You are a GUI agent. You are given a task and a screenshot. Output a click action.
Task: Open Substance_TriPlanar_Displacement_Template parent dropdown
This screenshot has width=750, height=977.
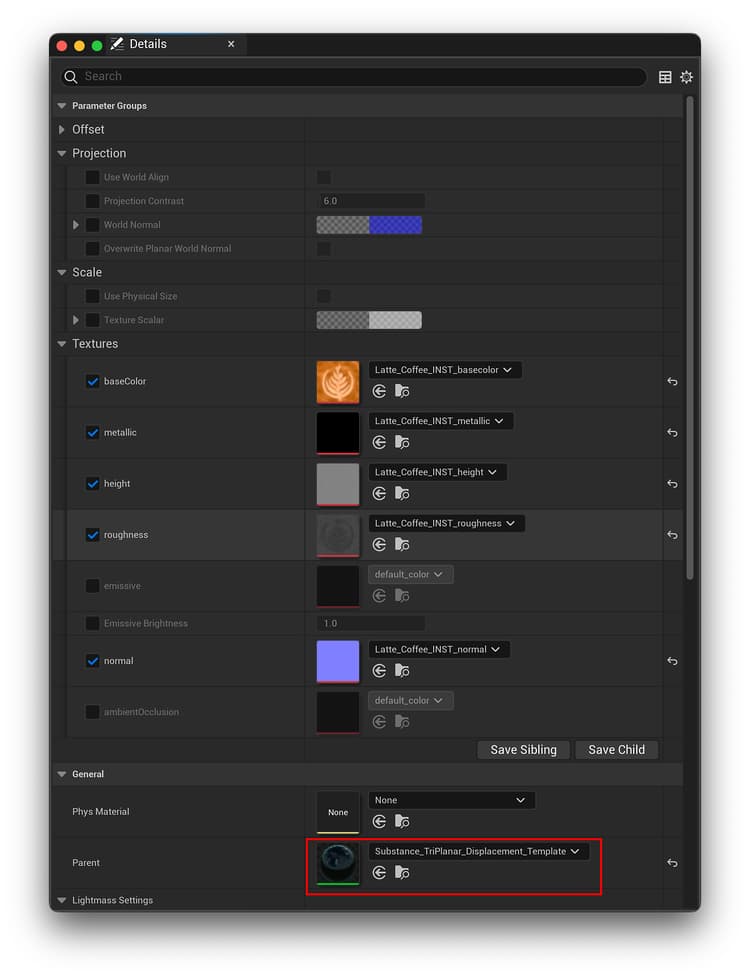(x=478, y=851)
